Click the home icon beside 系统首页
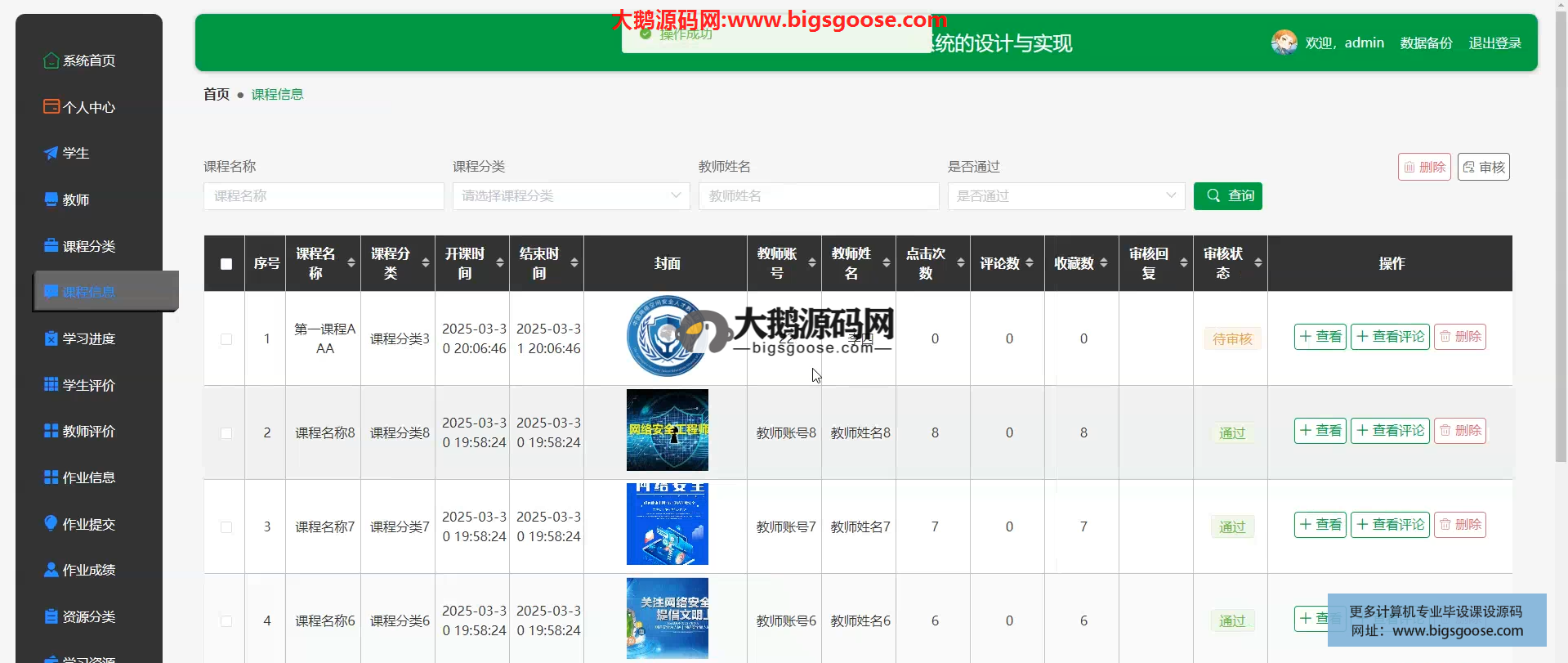 tap(51, 60)
